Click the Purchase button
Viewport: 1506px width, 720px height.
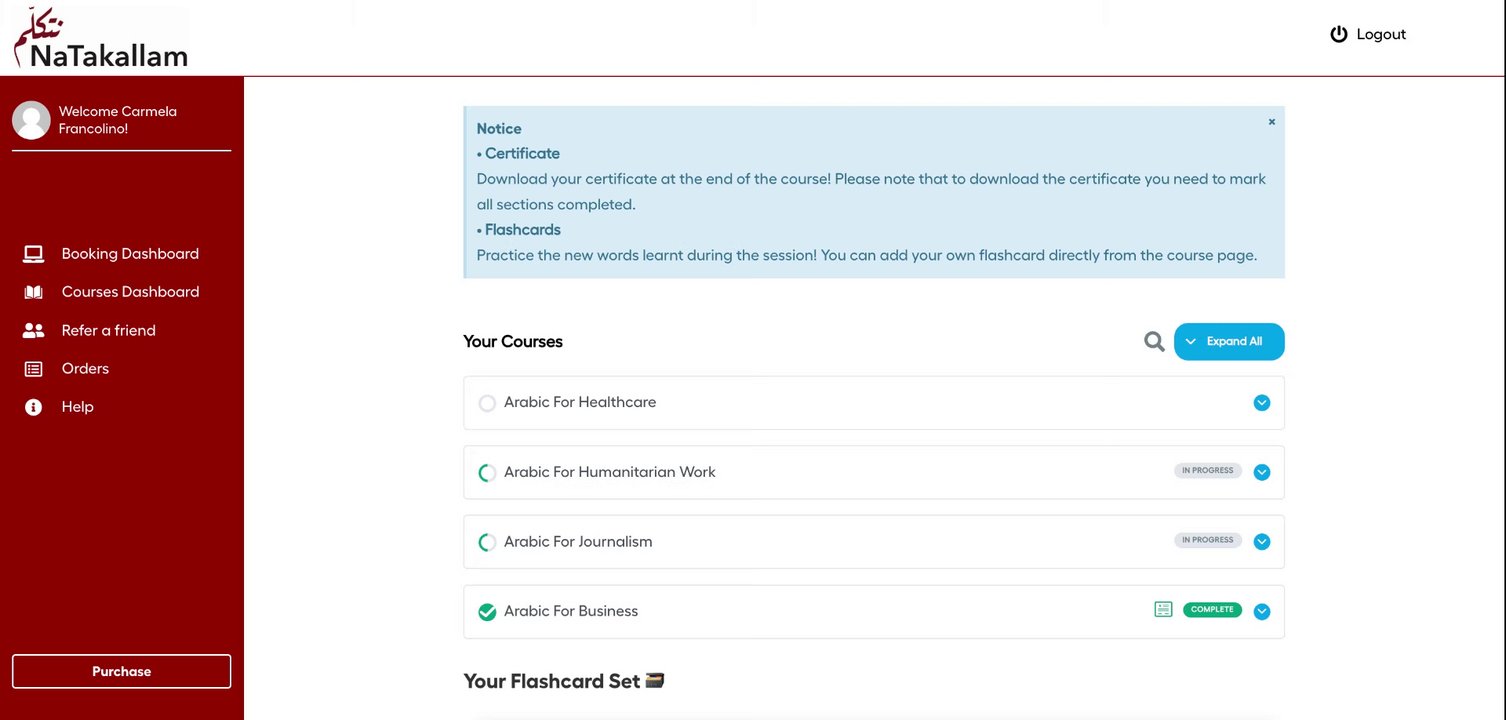click(121, 671)
